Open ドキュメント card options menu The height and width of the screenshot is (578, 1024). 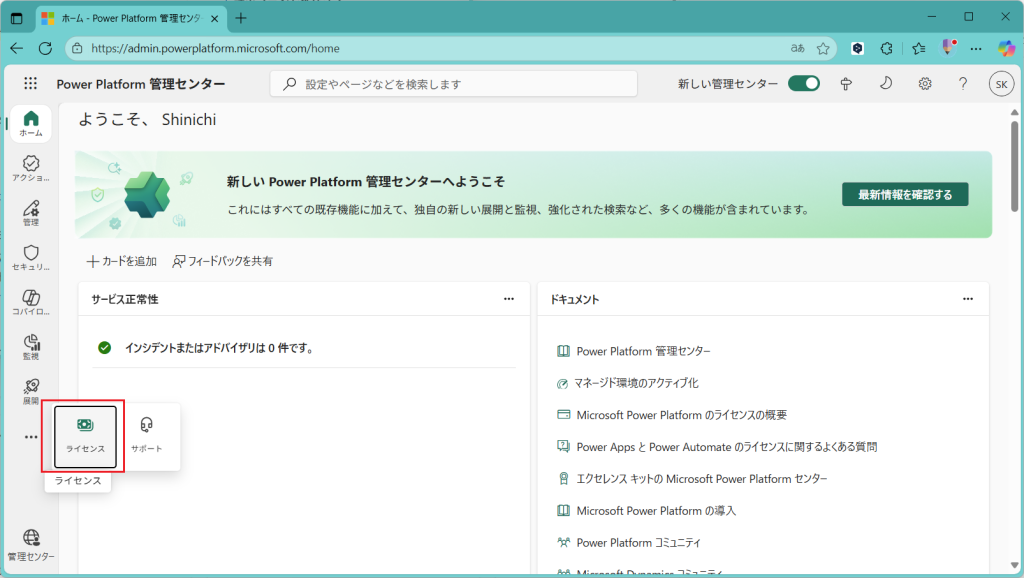[968, 299]
